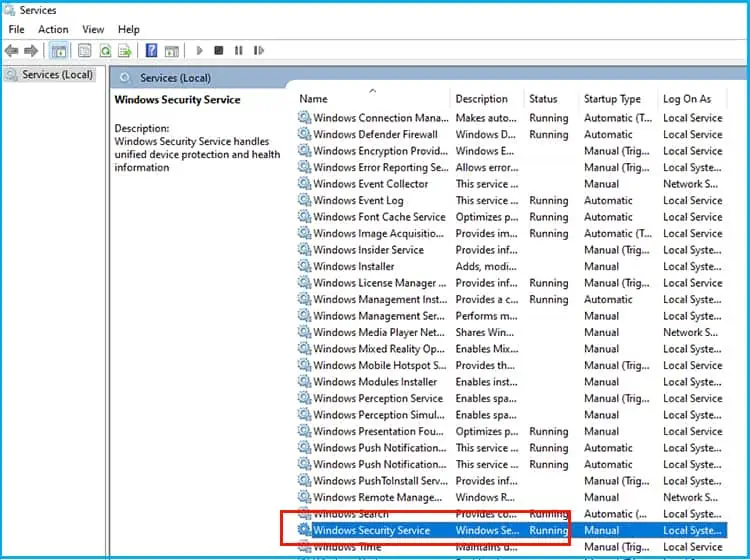Screen dimensions: 750x560
Task: Select Windows Perception Simulation service
Action: [x=512, y=415]
